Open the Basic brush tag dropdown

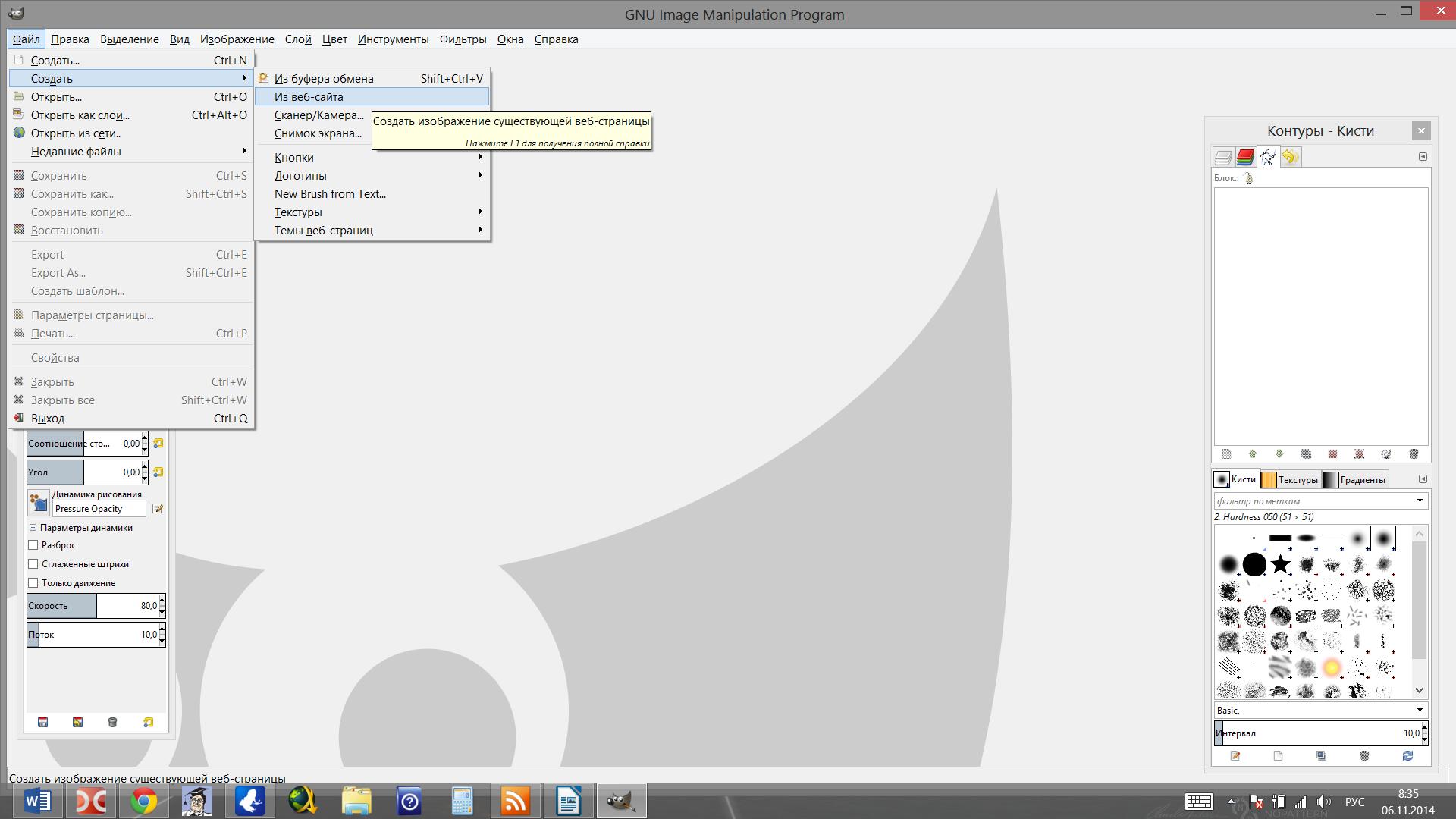point(1419,711)
